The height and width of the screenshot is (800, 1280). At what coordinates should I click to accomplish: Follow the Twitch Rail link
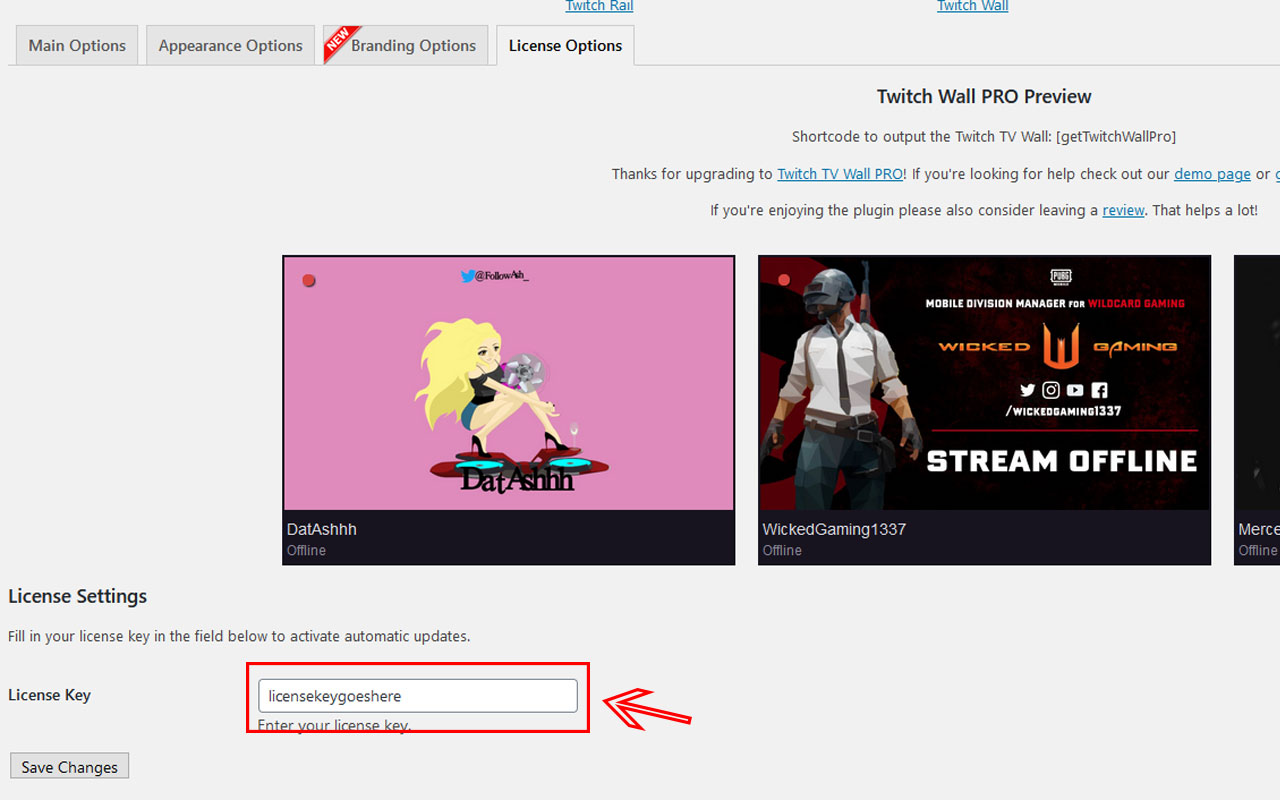pyautogui.click(x=599, y=6)
